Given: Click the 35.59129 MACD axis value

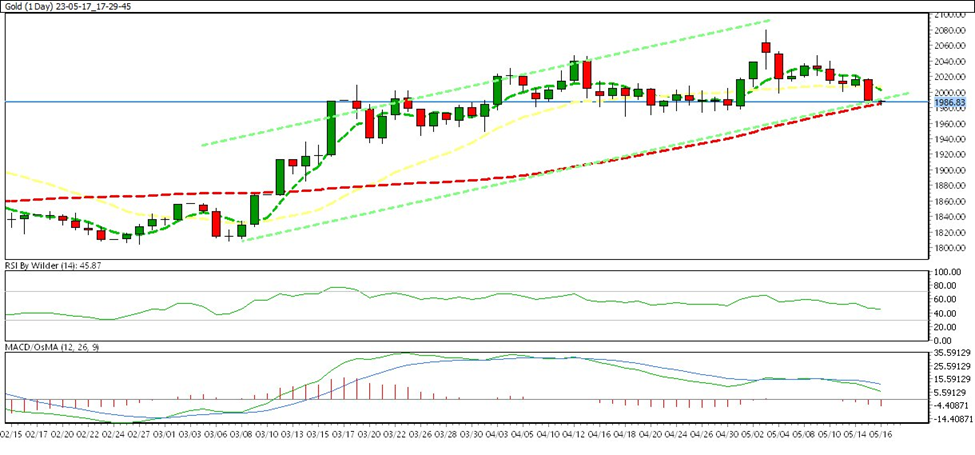Looking at the screenshot, I should click(951, 352).
